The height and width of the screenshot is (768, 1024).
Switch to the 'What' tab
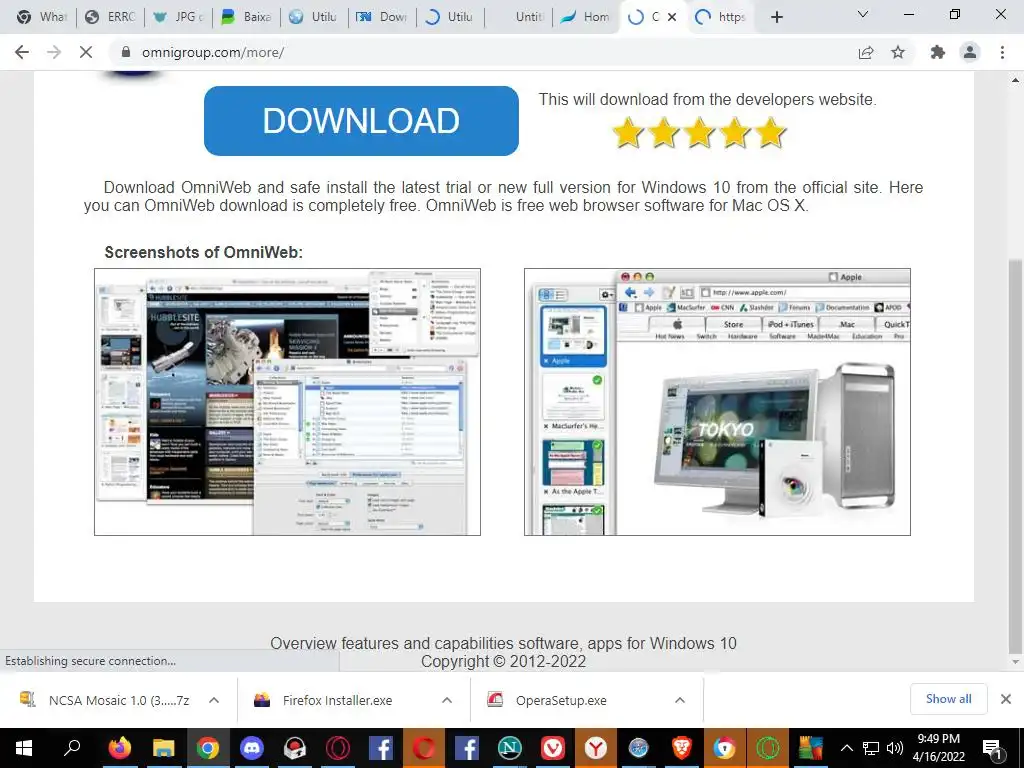click(42, 17)
